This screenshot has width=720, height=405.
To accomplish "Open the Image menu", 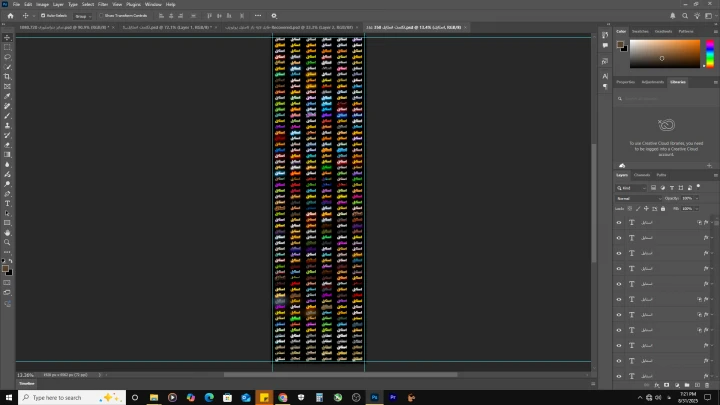I will [x=42, y=4].
